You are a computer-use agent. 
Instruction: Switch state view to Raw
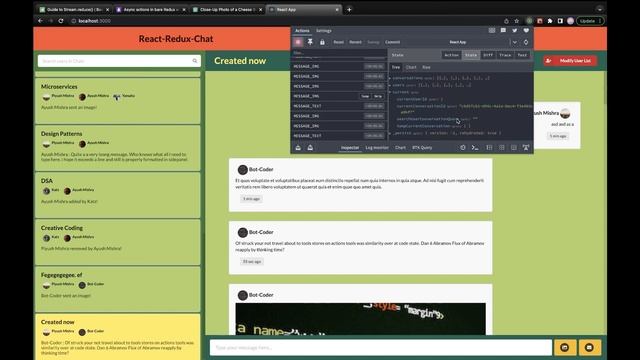(x=426, y=67)
